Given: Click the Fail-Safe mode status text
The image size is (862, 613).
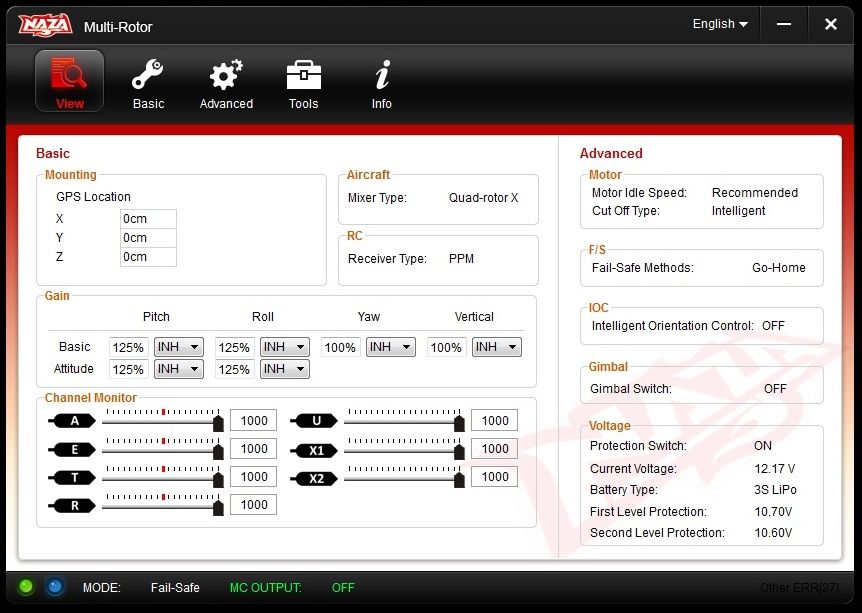Looking at the screenshot, I should tap(175, 588).
